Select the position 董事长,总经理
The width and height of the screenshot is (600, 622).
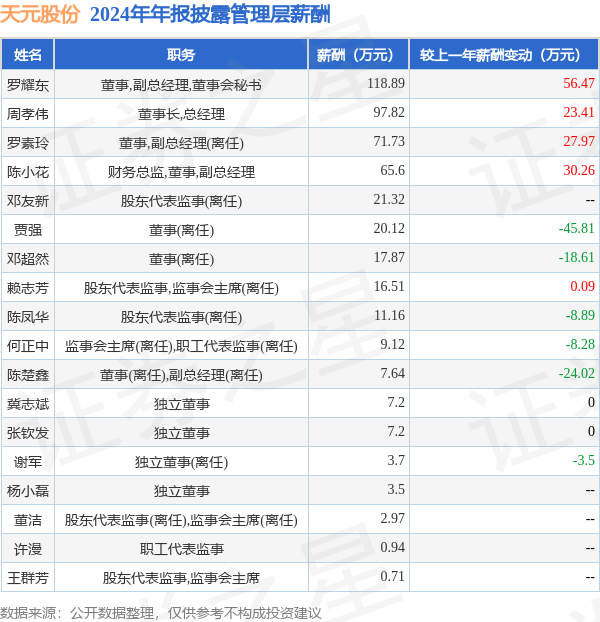click(181, 114)
